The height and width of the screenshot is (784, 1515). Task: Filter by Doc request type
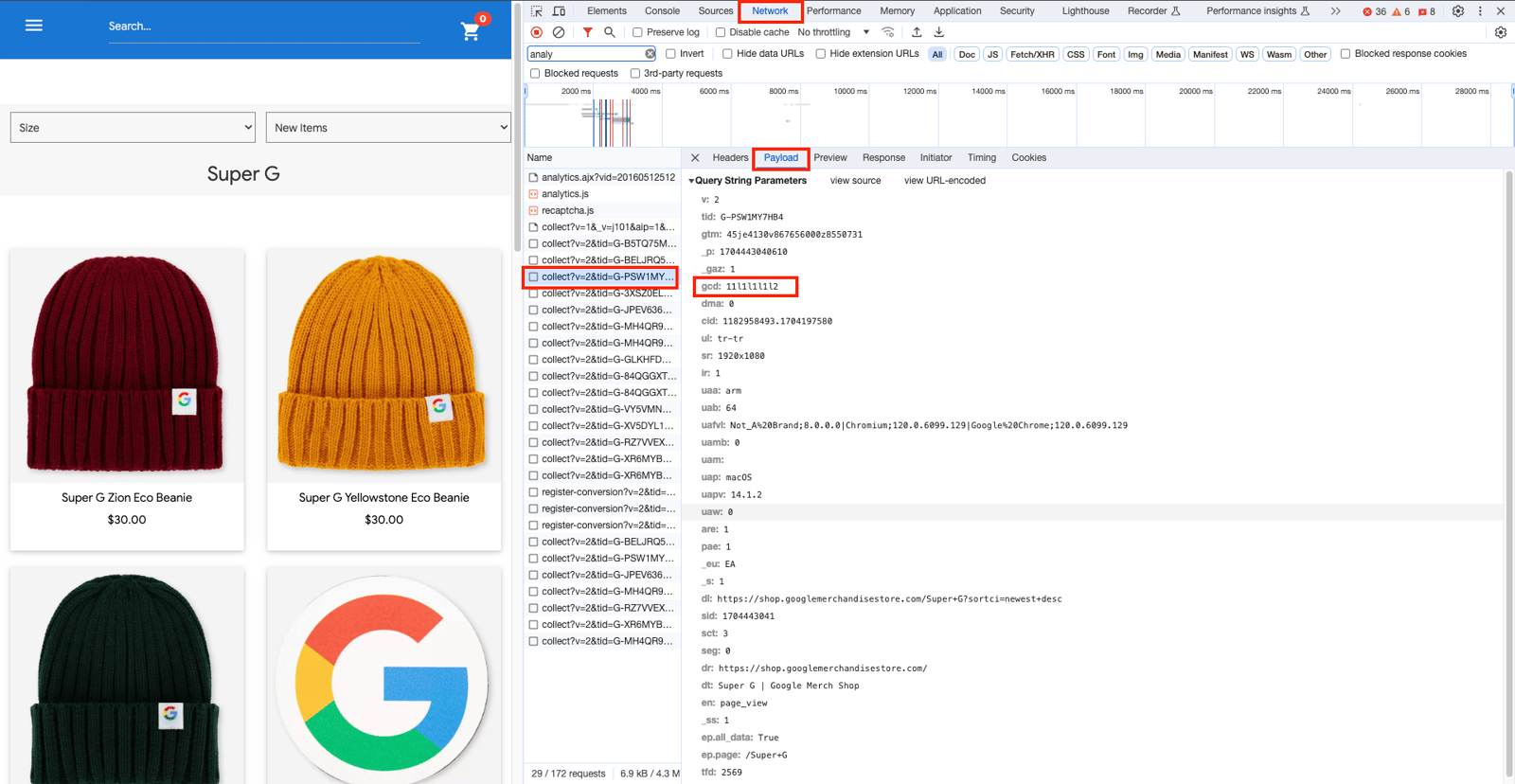click(967, 54)
